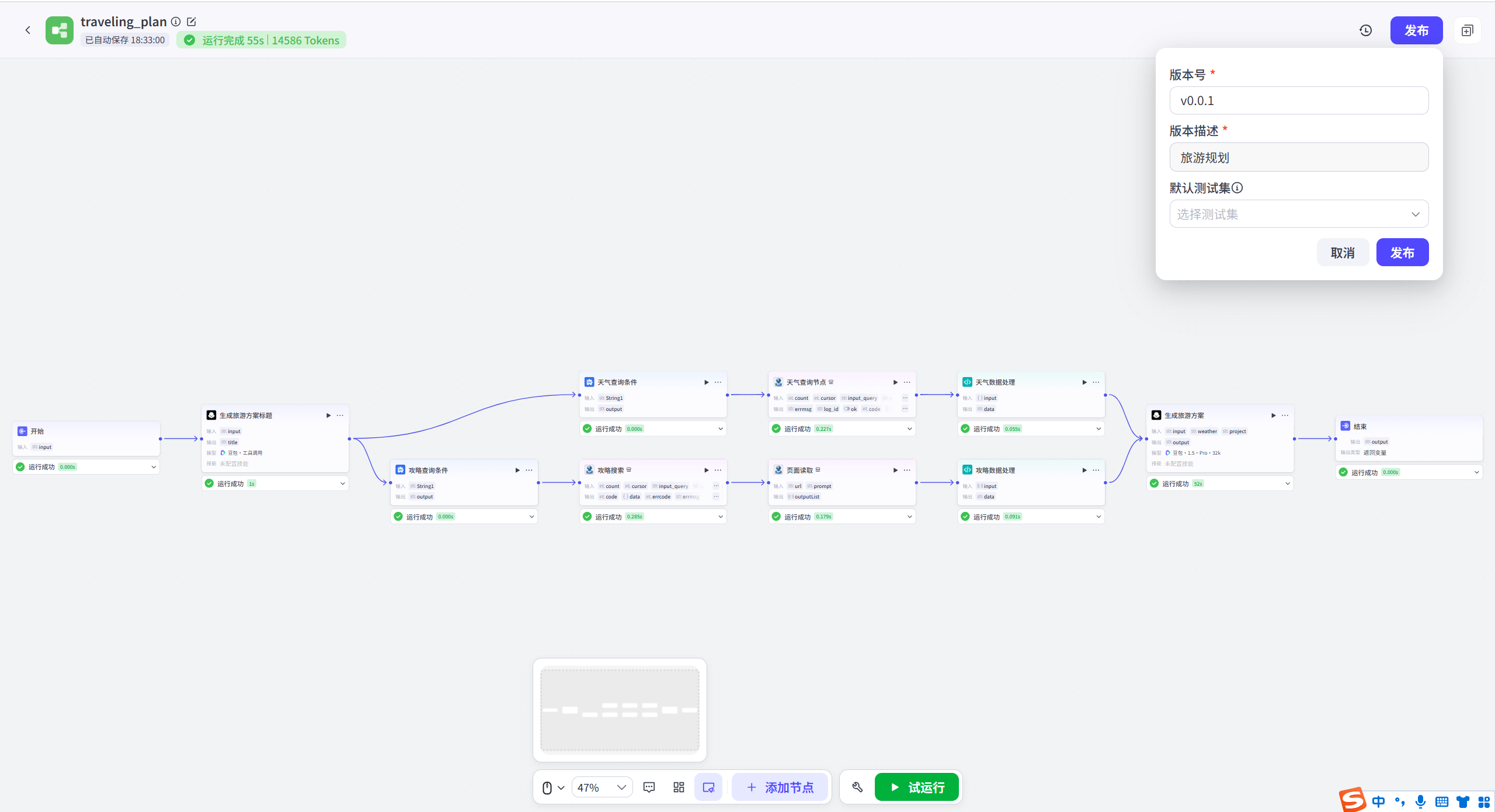Toggle the Sogou microphone voice input

[1420, 801]
